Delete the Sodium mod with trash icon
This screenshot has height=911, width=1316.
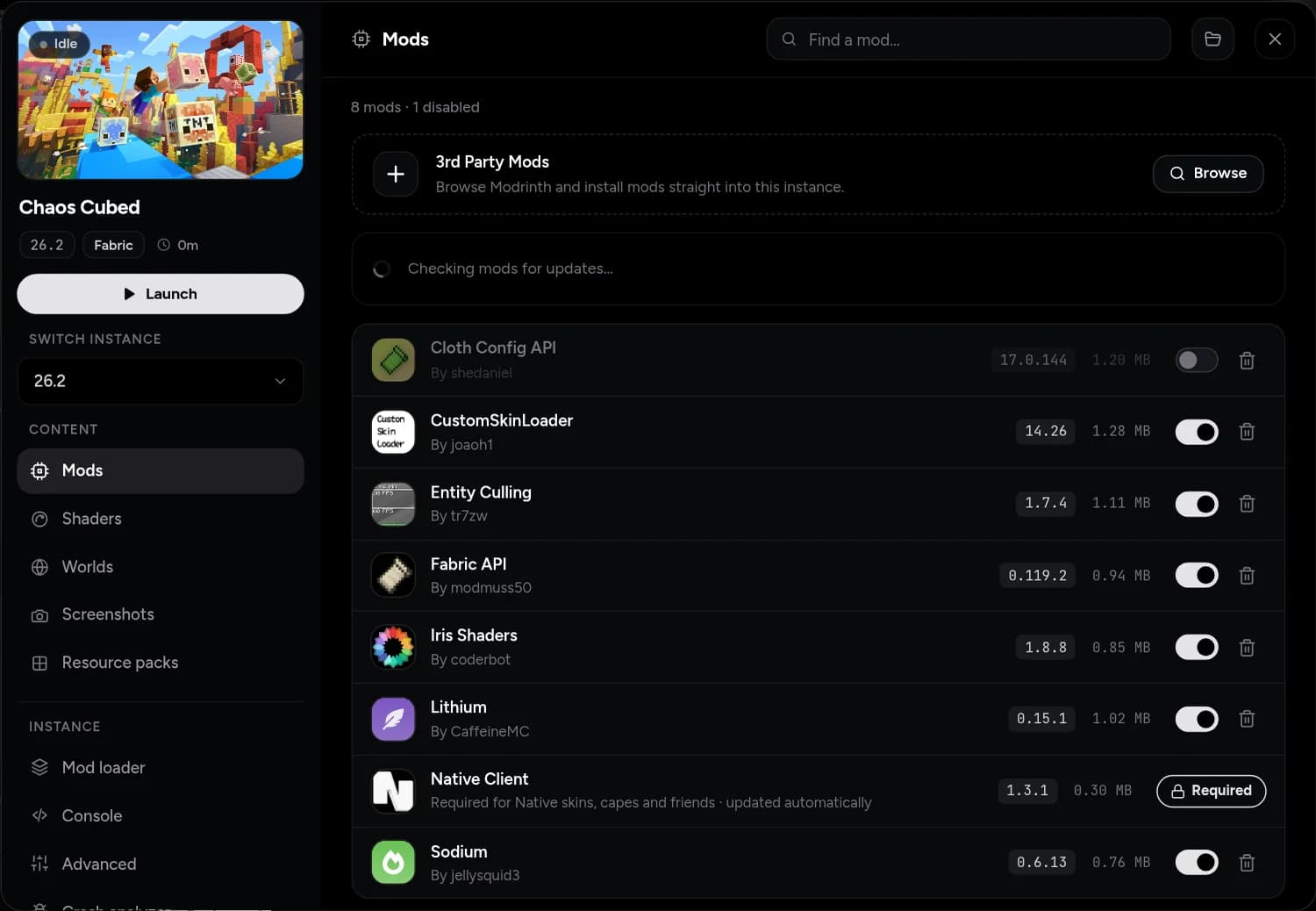[x=1247, y=863]
